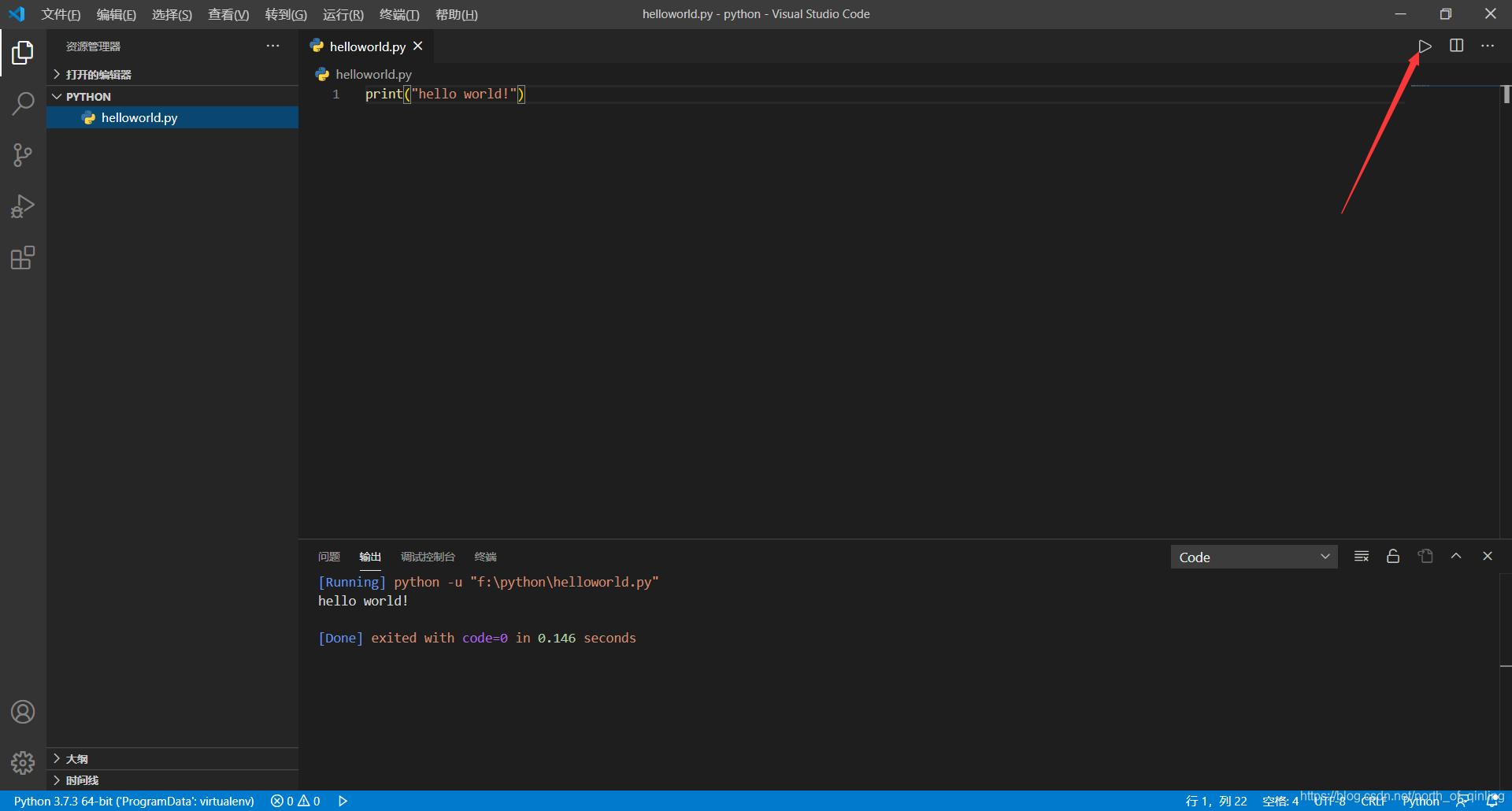The width and height of the screenshot is (1512, 811).
Task: Open the 选择(S) menu
Action: [172, 14]
